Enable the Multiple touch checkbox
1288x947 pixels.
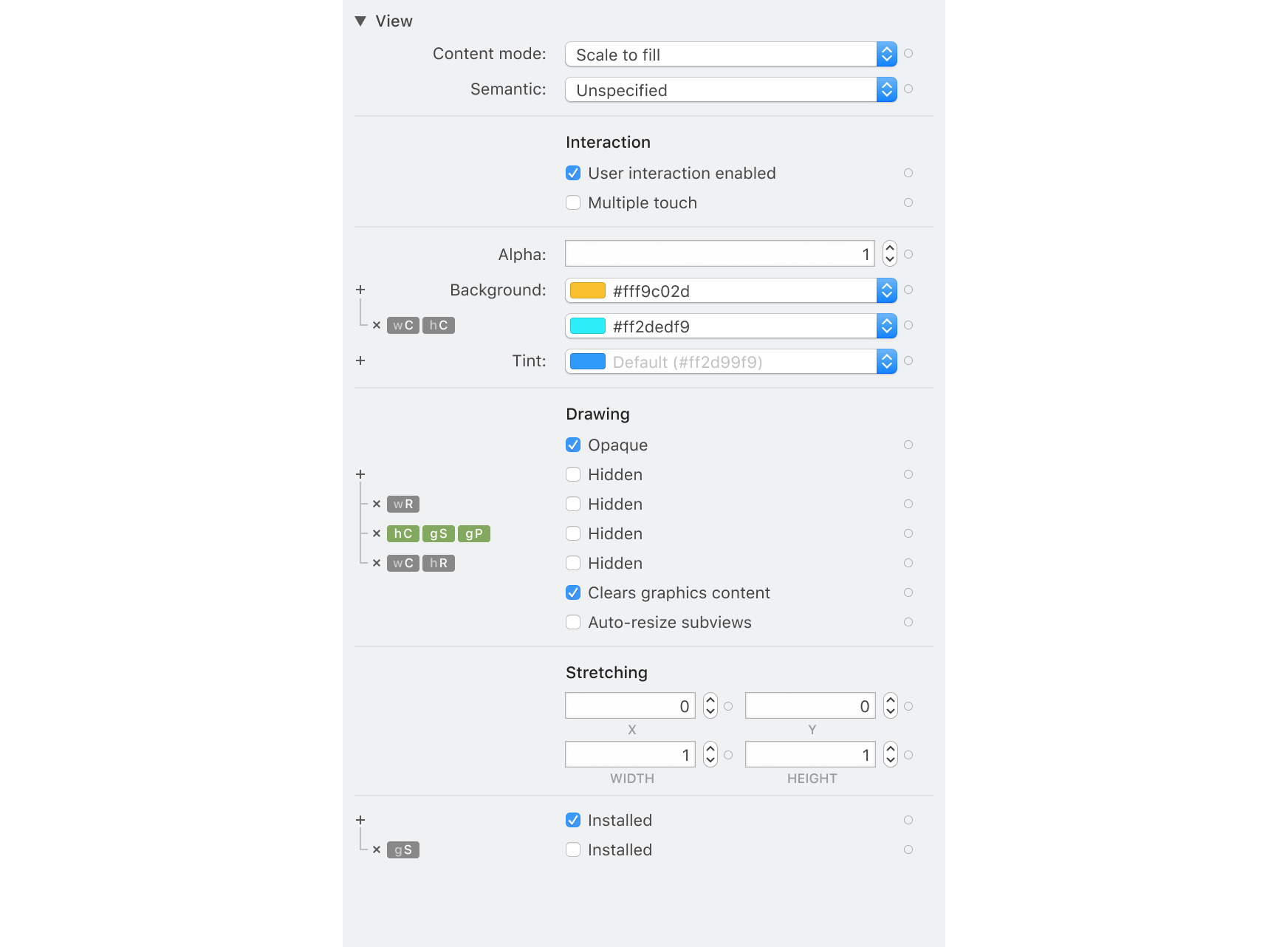[x=573, y=202]
